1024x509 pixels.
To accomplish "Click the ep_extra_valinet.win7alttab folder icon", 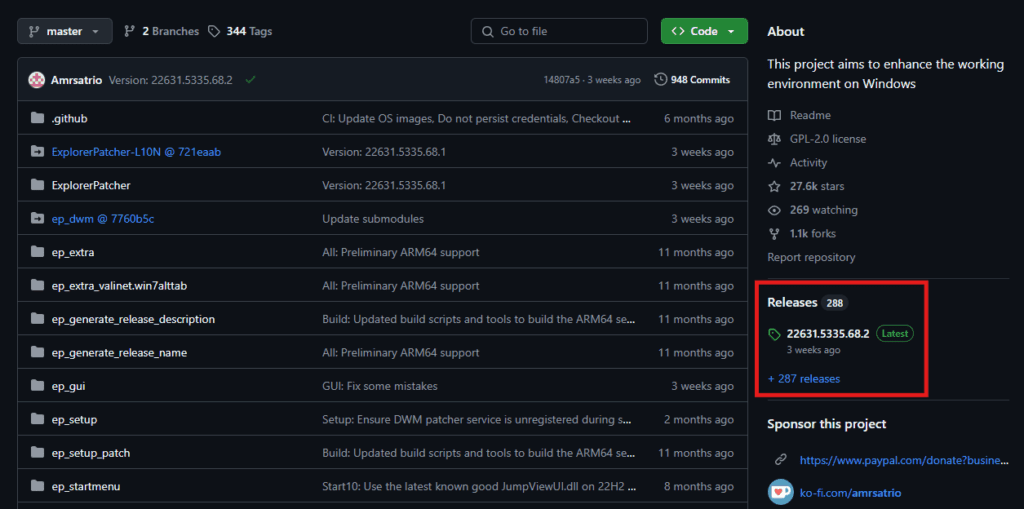I will (x=37, y=286).
